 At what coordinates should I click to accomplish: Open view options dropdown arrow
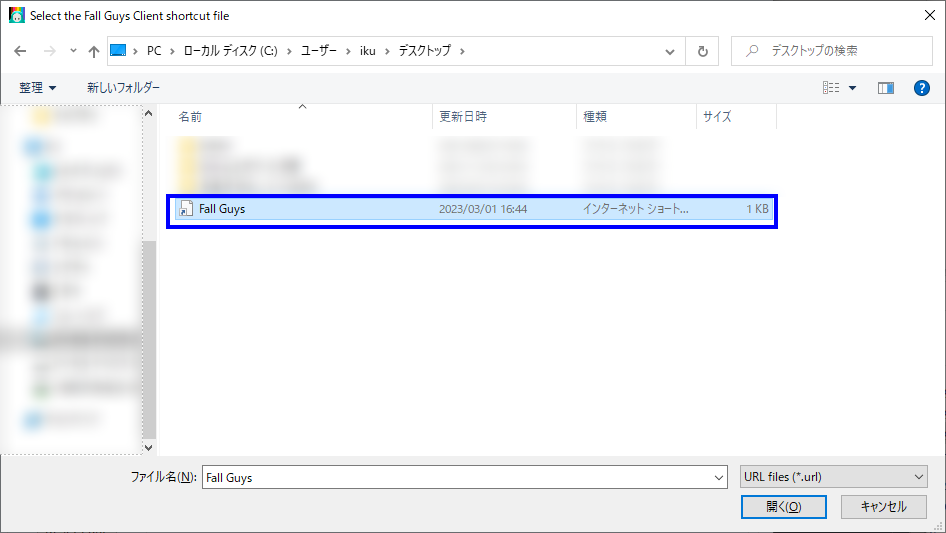(x=852, y=88)
